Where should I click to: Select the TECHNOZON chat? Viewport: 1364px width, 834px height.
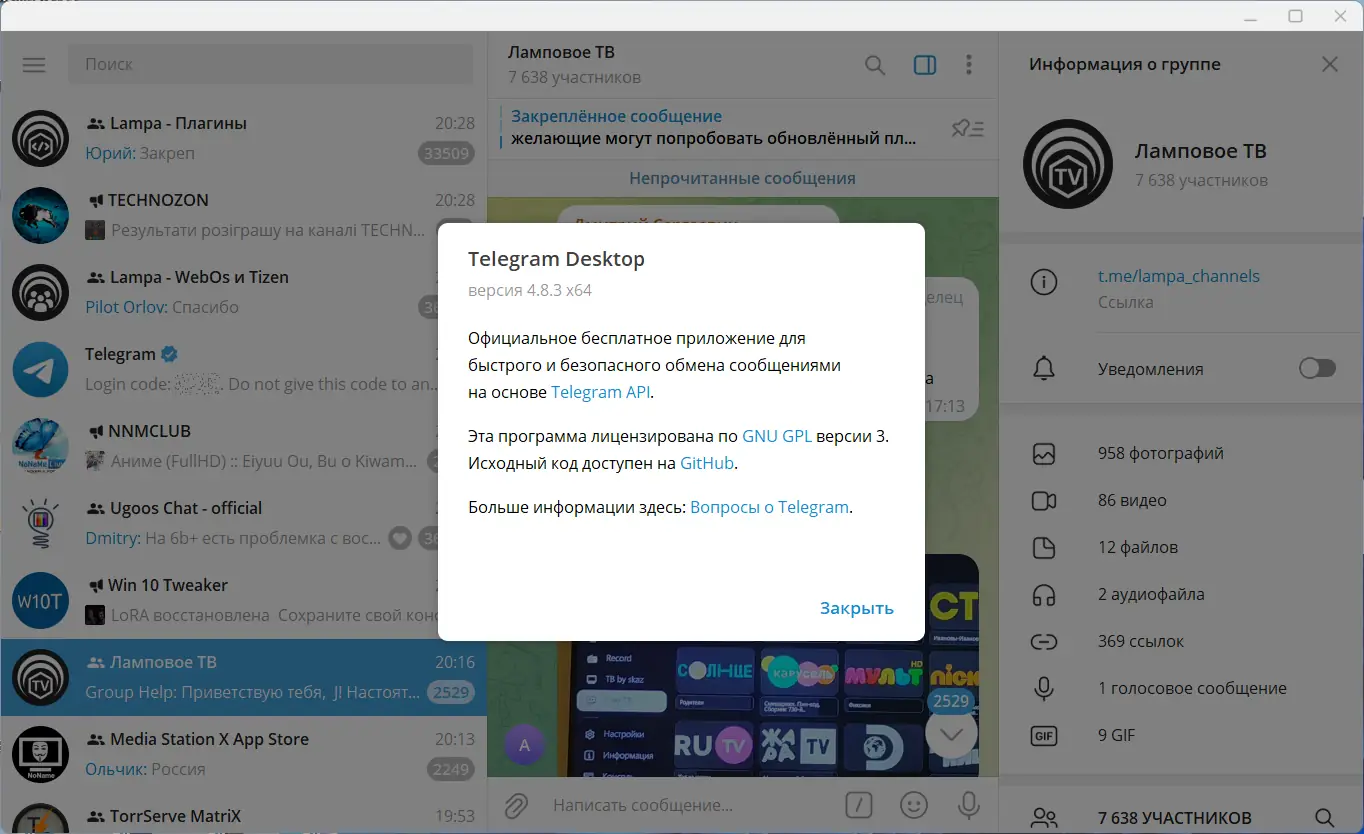240,215
